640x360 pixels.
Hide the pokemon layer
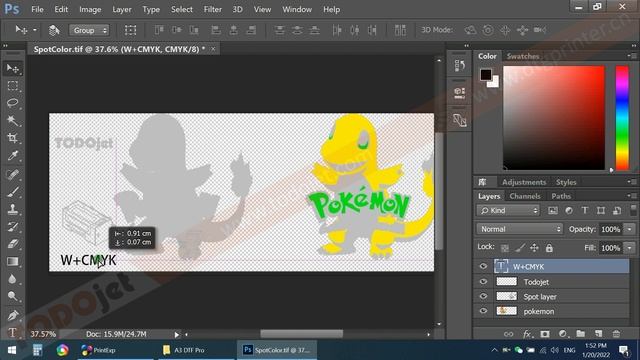[483, 311]
